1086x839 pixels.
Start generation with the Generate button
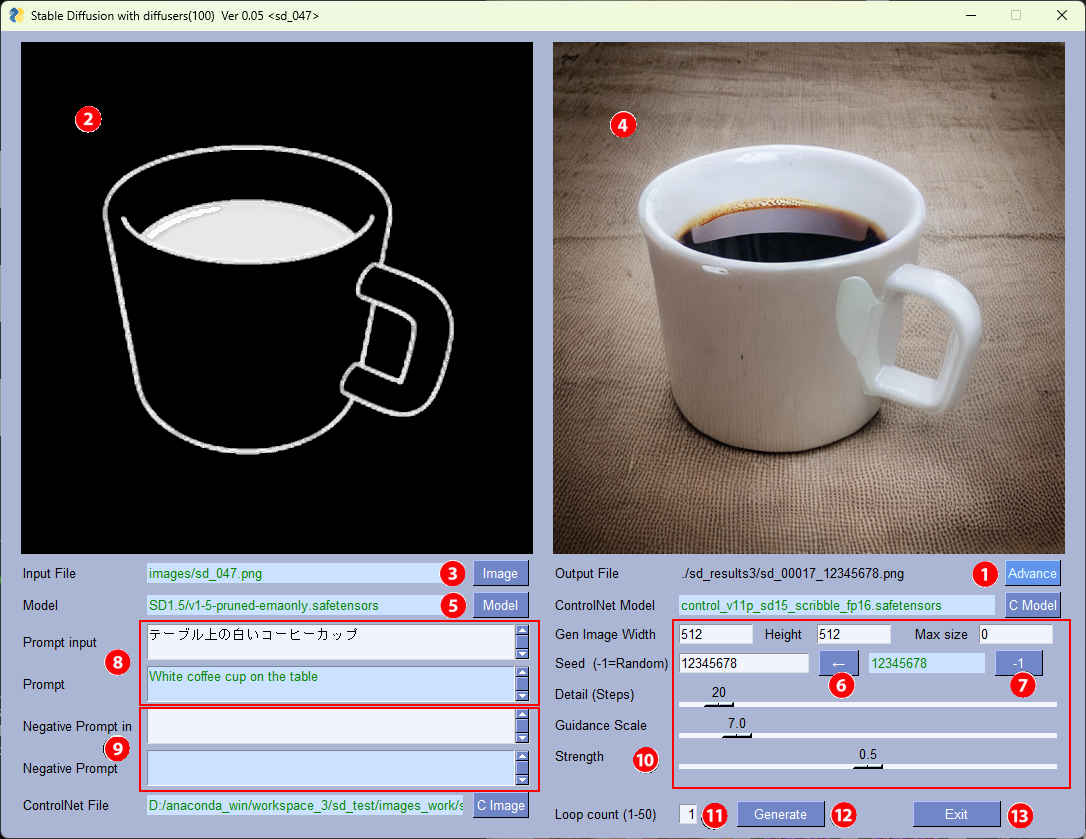click(780, 814)
